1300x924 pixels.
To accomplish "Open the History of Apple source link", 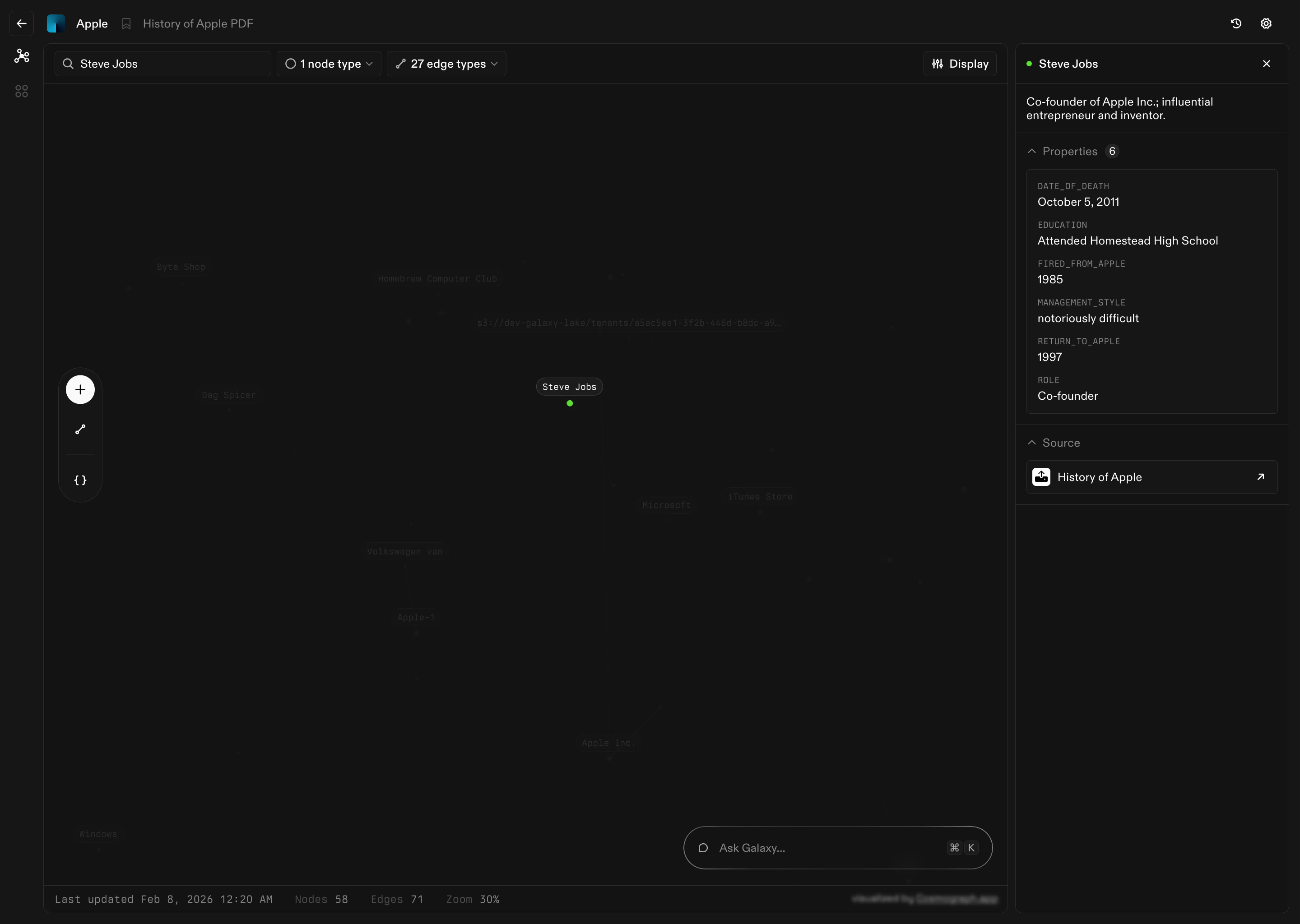I will pos(1151,477).
